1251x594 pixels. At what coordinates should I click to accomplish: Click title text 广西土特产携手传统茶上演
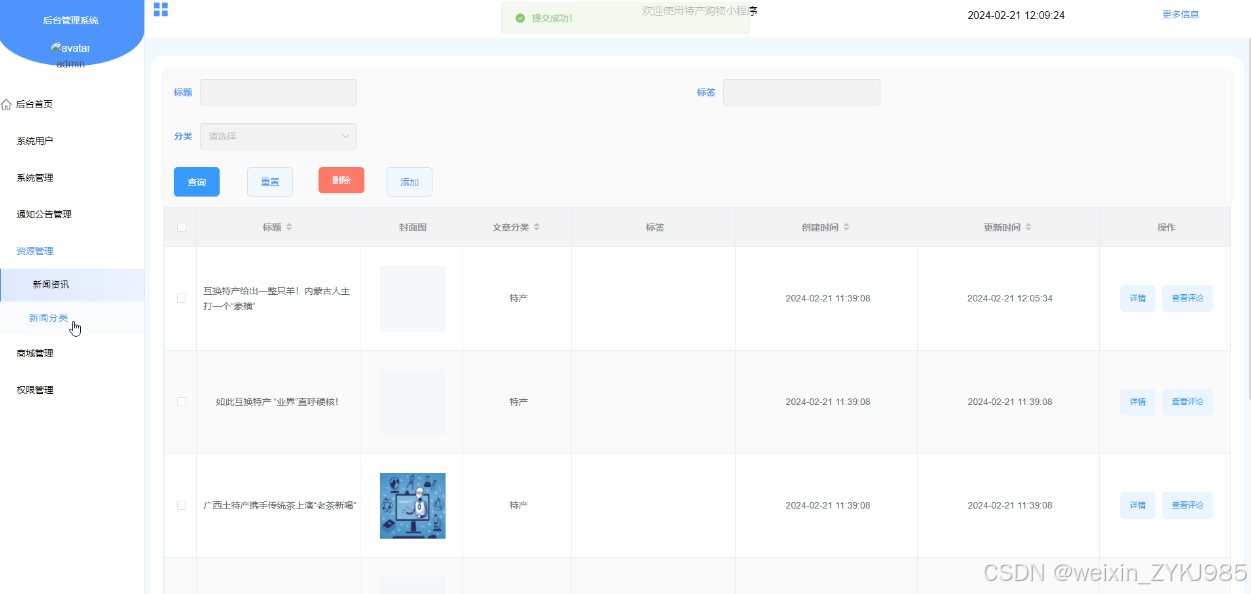(280, 505)
